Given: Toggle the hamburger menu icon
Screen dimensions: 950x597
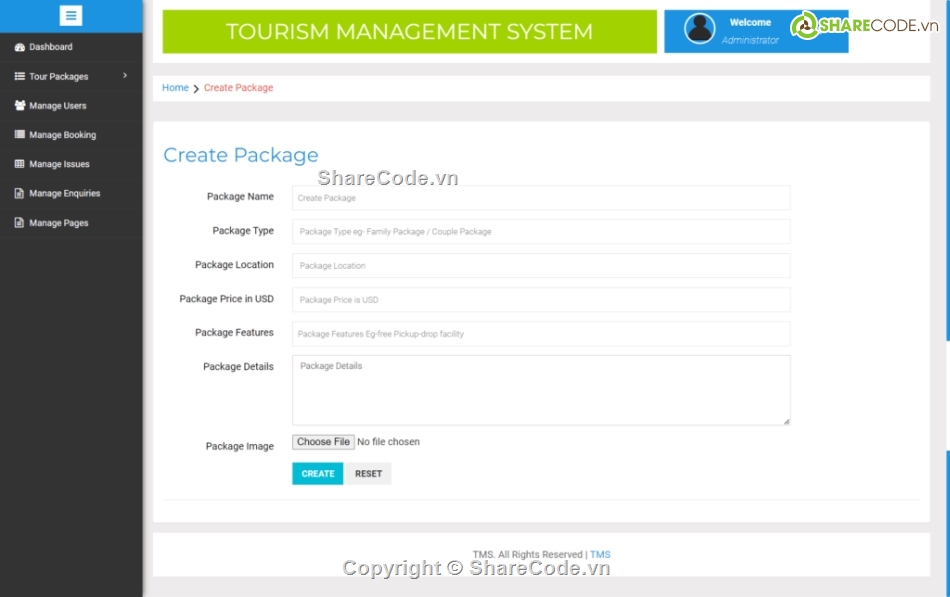Looking at the screenshot, I should point(71,16).
